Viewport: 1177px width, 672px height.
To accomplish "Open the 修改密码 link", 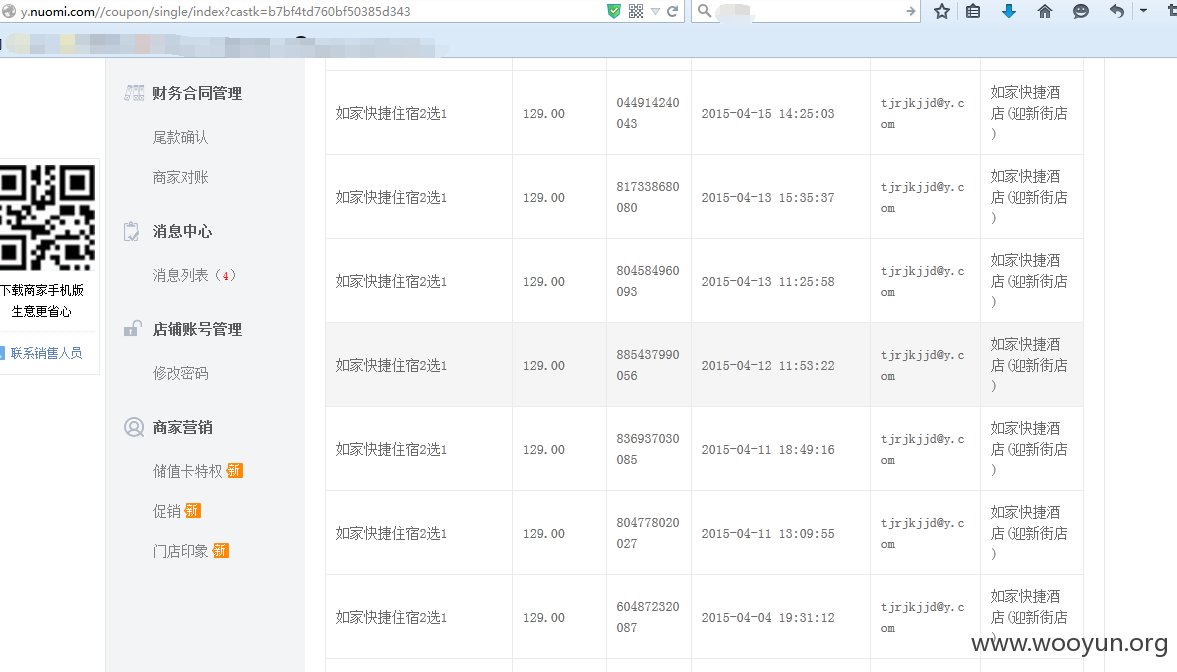I will (180, 373).
